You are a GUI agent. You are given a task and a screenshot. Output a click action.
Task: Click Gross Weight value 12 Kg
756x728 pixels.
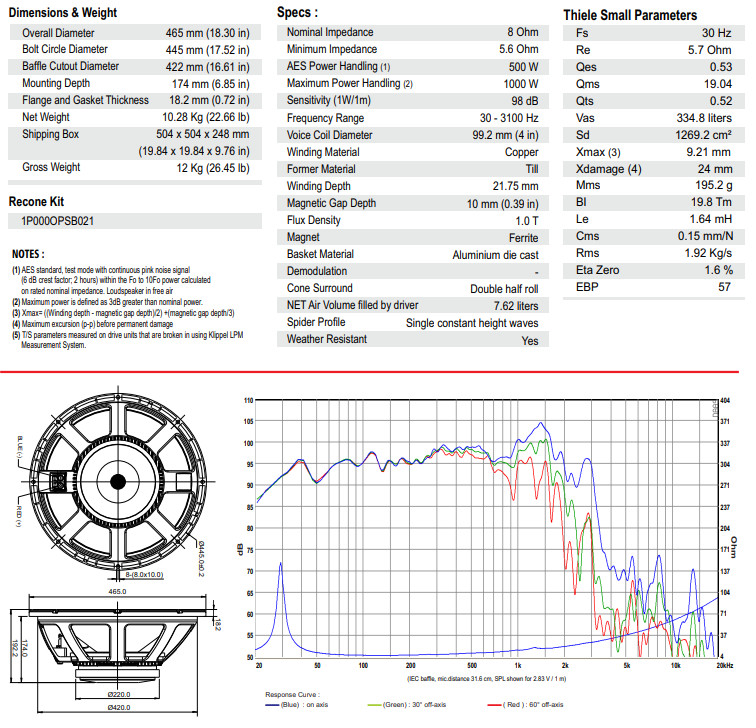213,168
